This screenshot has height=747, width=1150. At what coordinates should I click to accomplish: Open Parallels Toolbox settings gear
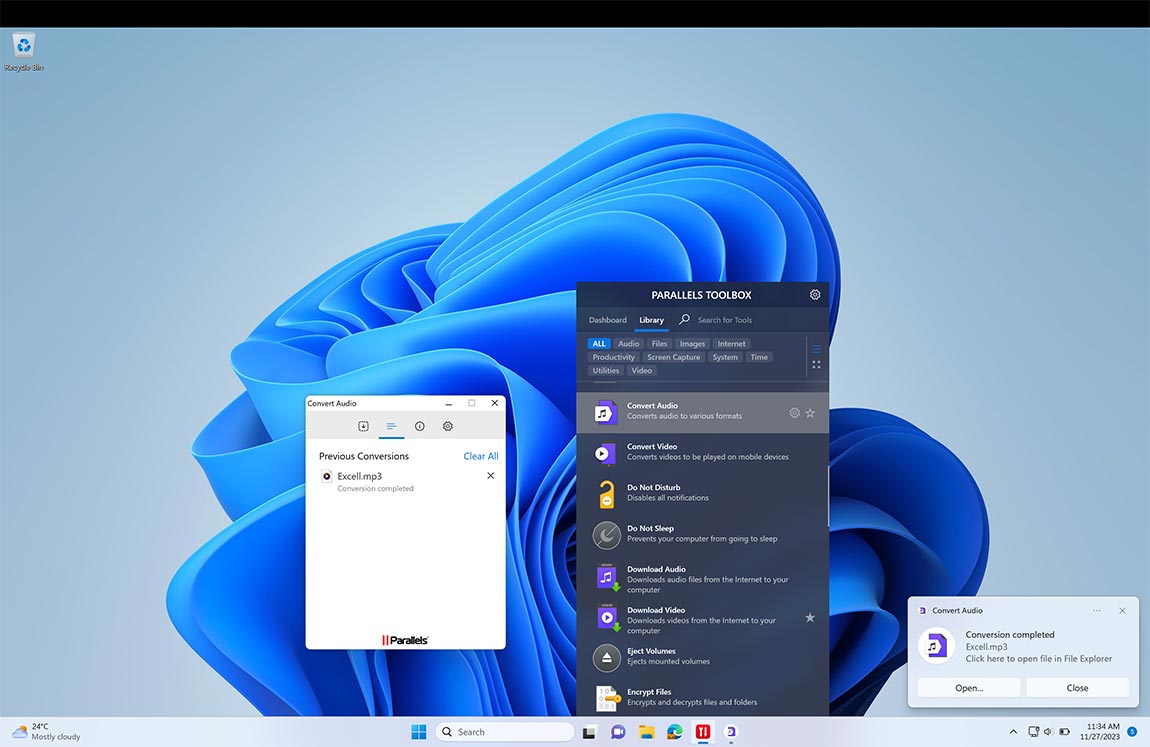tap(814, 294)
